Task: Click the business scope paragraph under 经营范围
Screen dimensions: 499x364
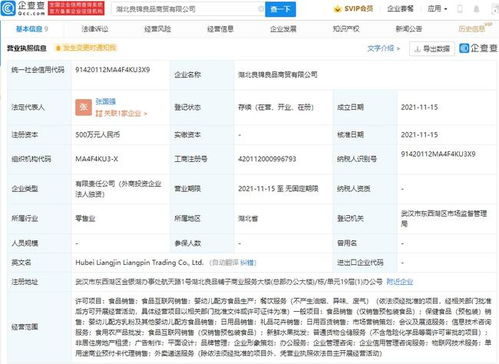Action: point(283,327)
